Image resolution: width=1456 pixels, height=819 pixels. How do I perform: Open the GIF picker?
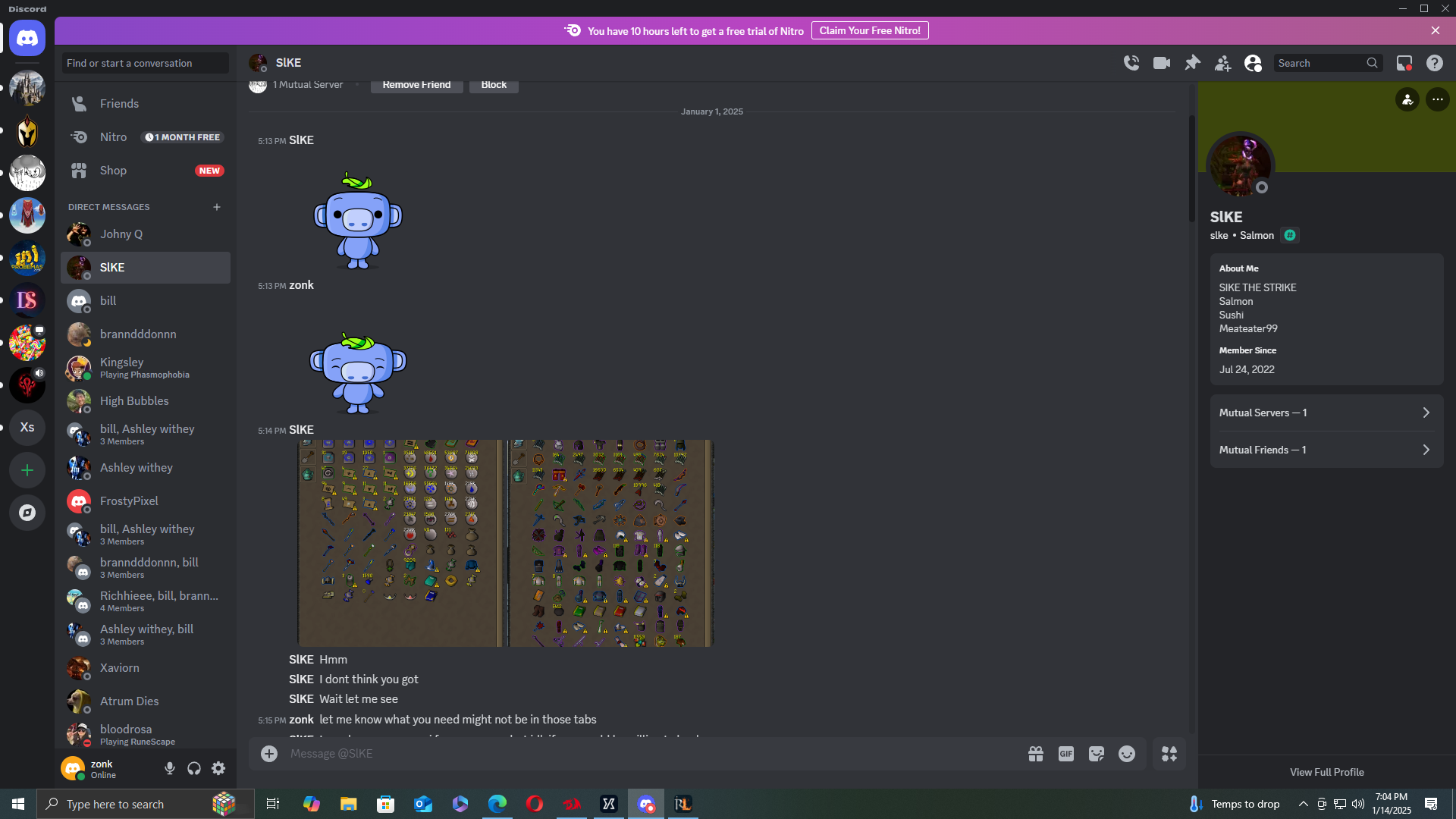pyautogui.click(x=1066, y=754)
